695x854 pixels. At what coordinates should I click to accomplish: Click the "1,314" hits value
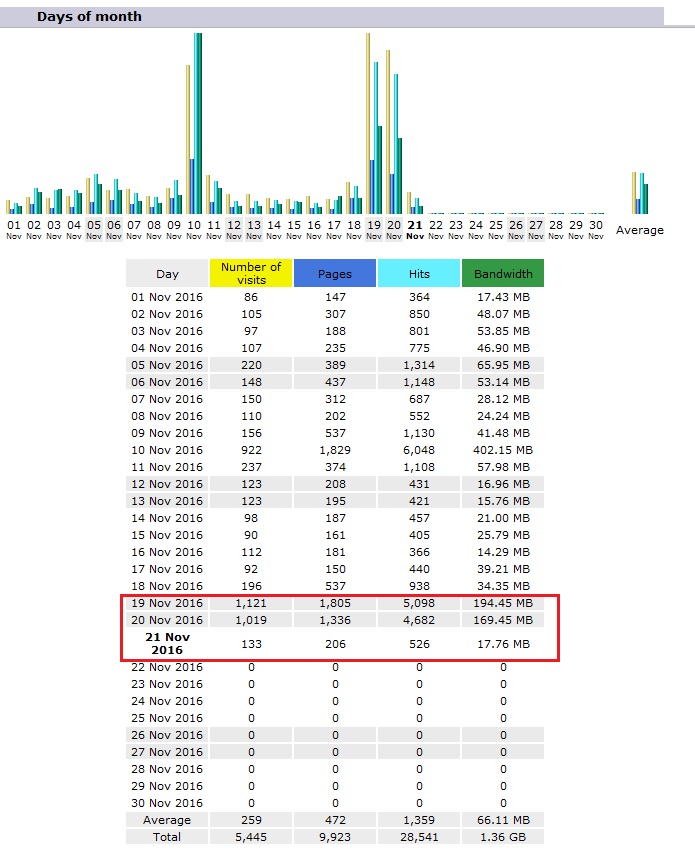(x=419, y=365)
